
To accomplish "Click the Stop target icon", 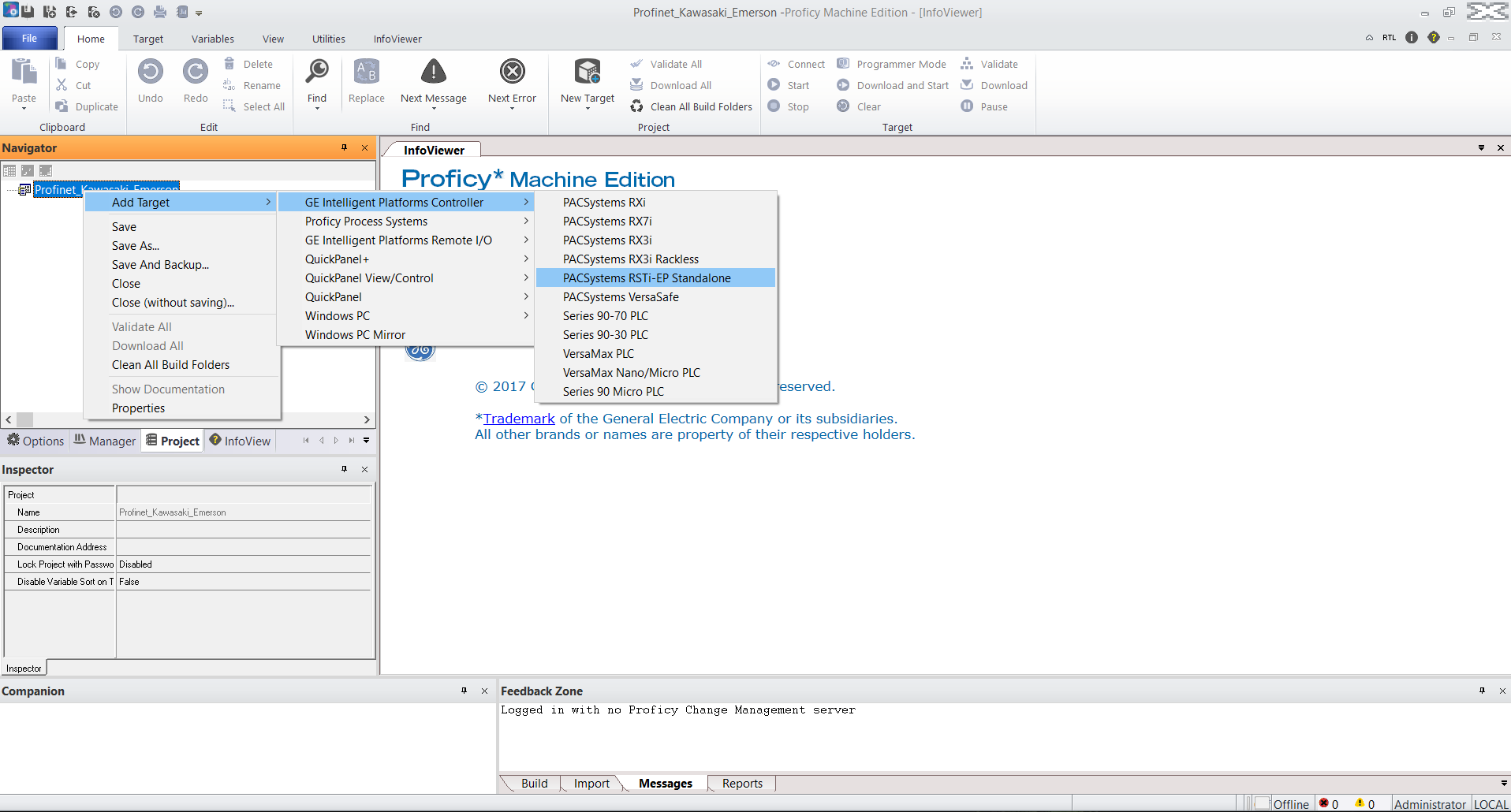I will 774,106.
